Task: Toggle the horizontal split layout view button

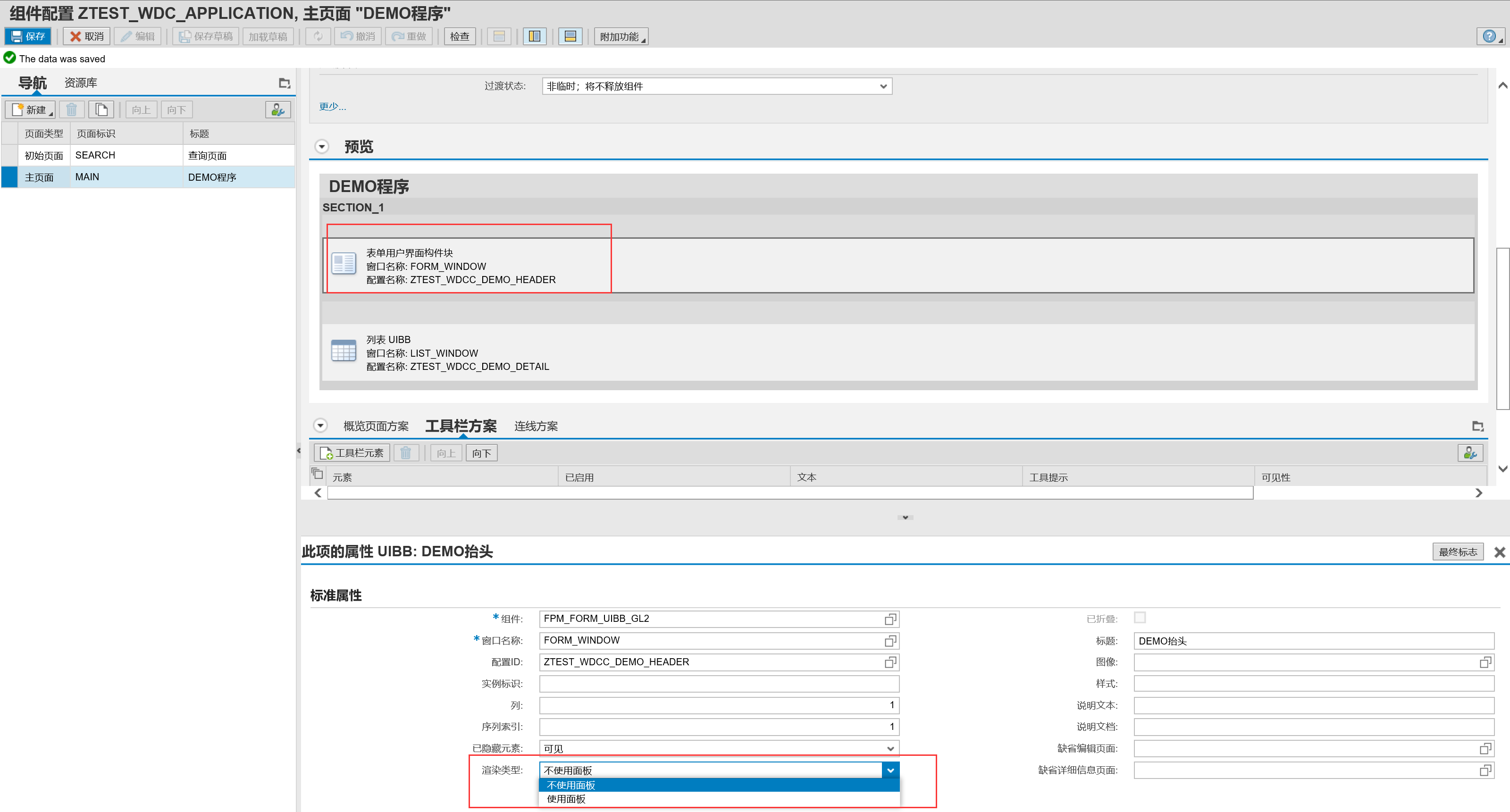Action: (x=570, y=36)
